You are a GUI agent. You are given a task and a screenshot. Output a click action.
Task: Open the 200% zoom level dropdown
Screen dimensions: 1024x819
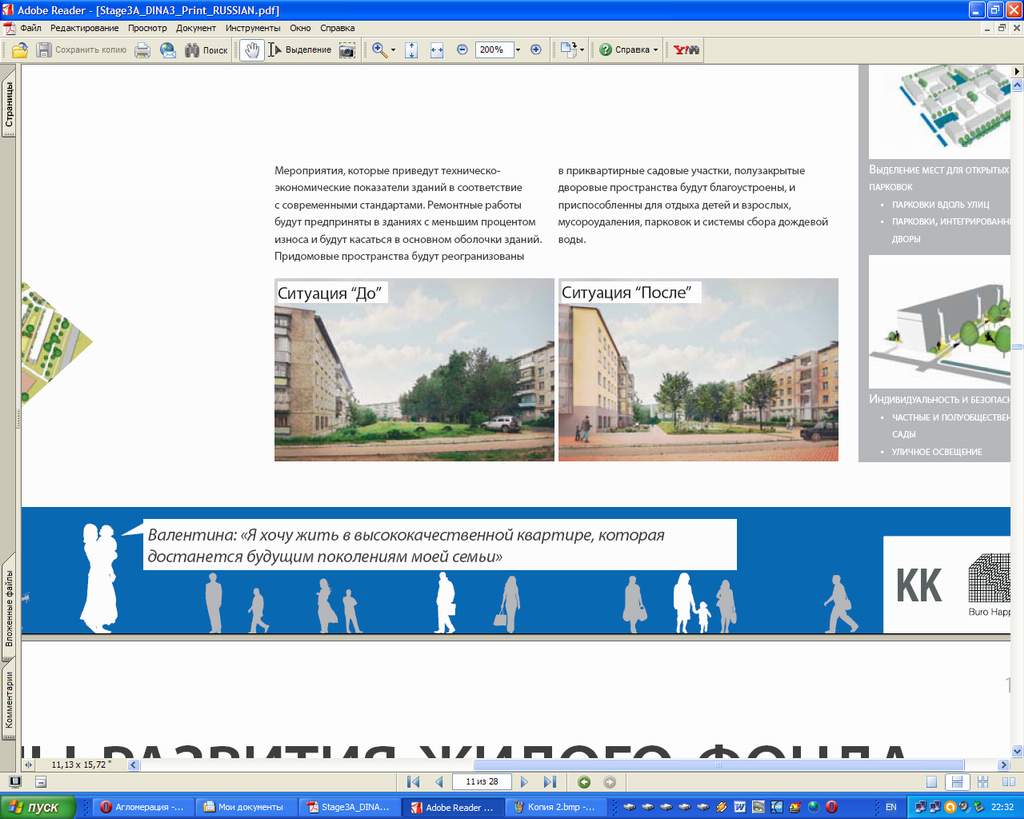coord(518,50)
